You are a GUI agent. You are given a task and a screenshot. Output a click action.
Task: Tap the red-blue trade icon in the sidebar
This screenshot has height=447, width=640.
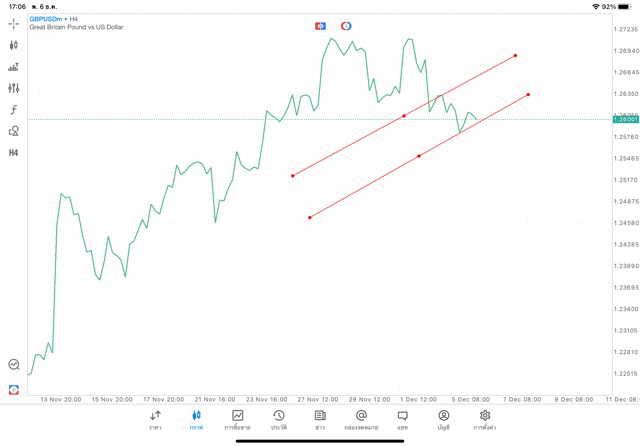14,389
